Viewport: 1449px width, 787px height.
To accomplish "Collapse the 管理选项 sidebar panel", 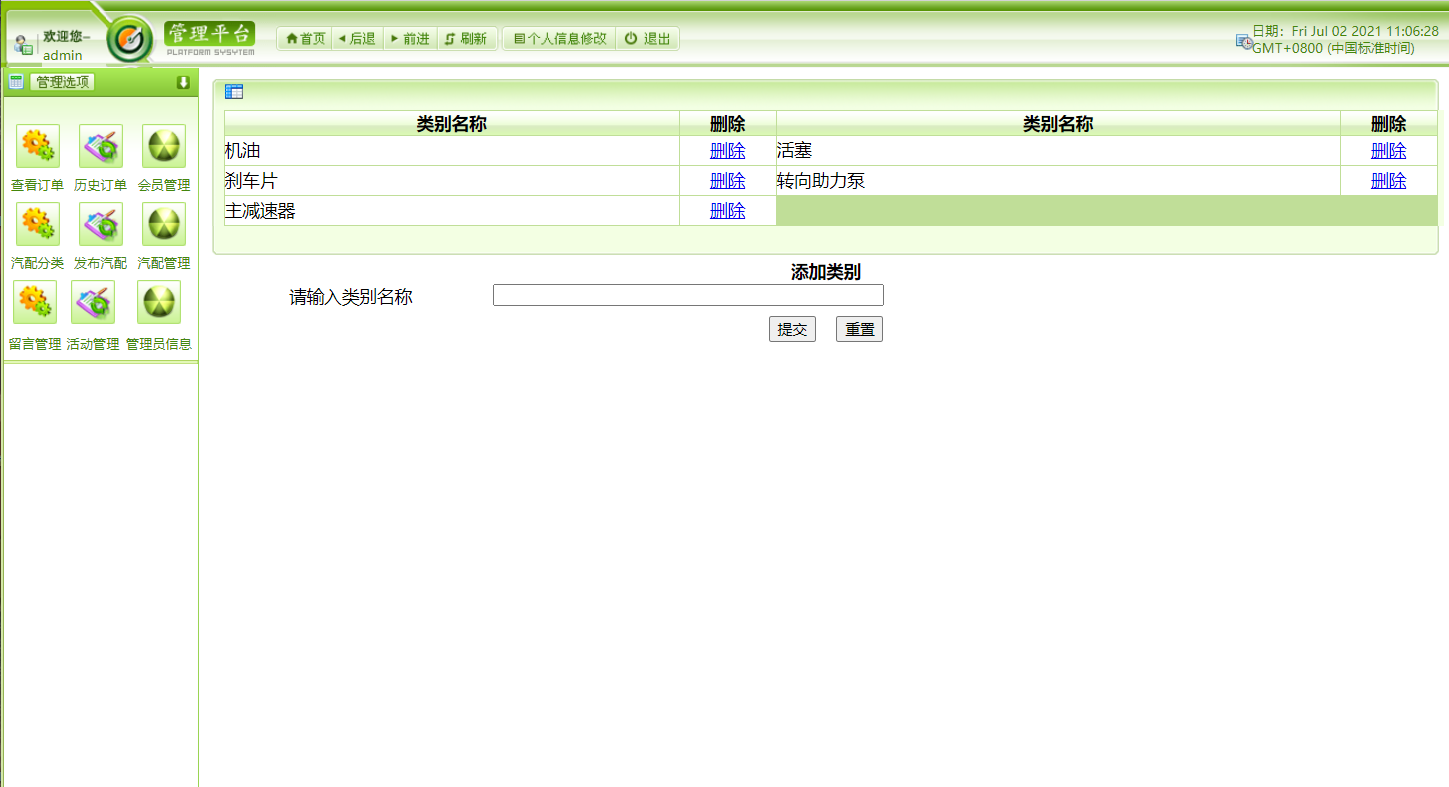I will pos(183,83).
